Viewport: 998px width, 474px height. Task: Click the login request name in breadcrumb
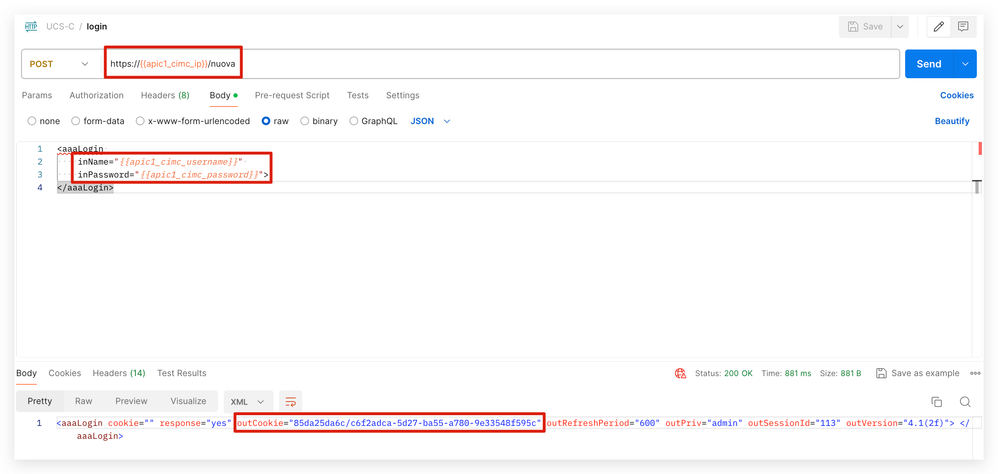pos(97,27)
